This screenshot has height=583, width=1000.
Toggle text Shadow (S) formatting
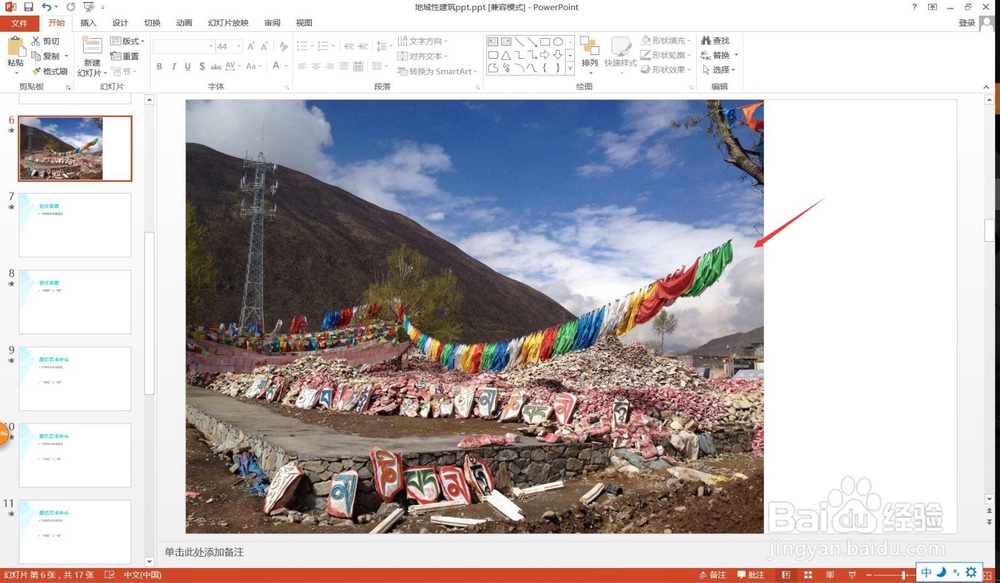tap(202, 66)
